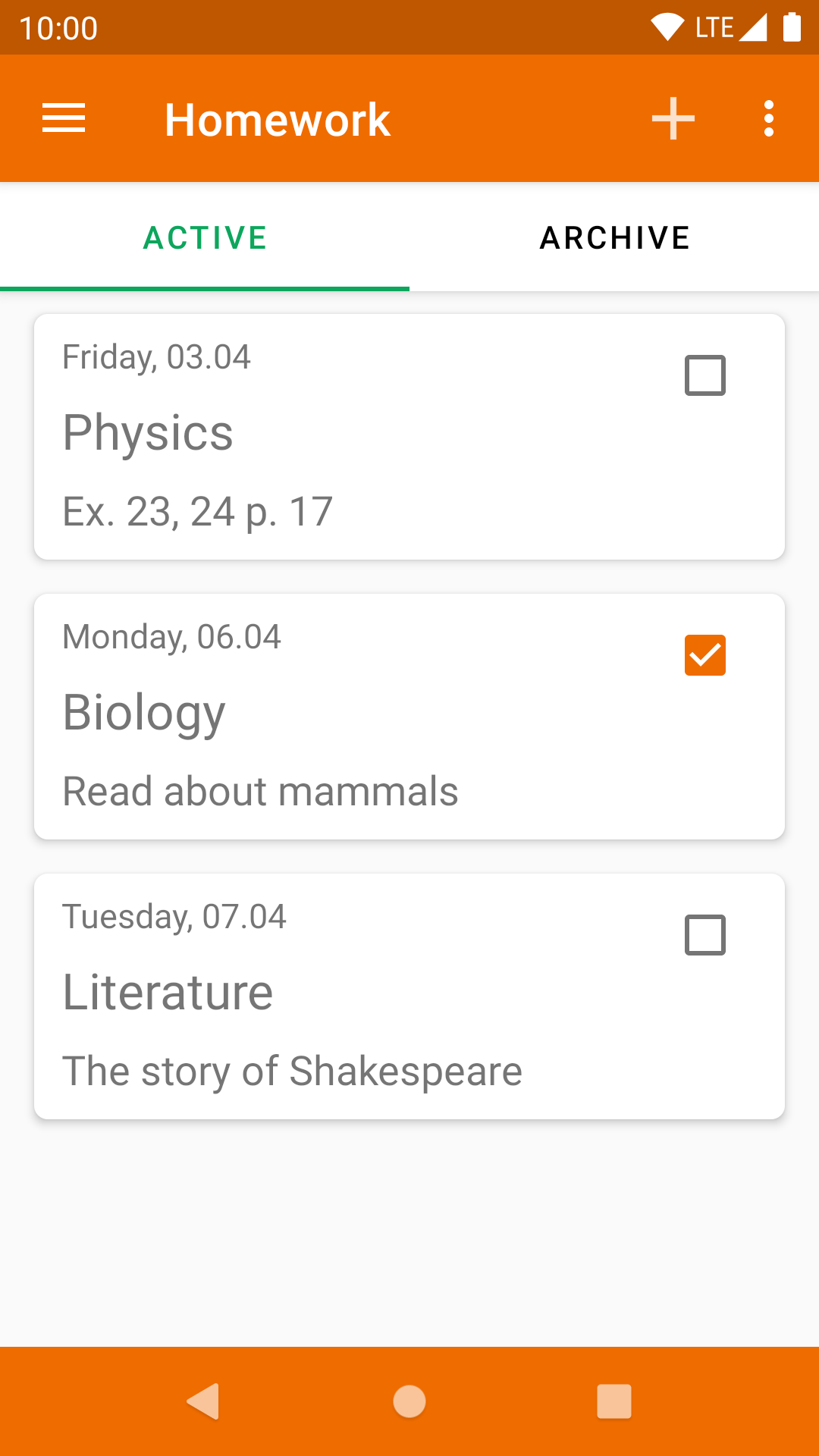Check the Literature homework checkbox
The width and height of the screenshot is (819, 1456).
pos(705,935)
